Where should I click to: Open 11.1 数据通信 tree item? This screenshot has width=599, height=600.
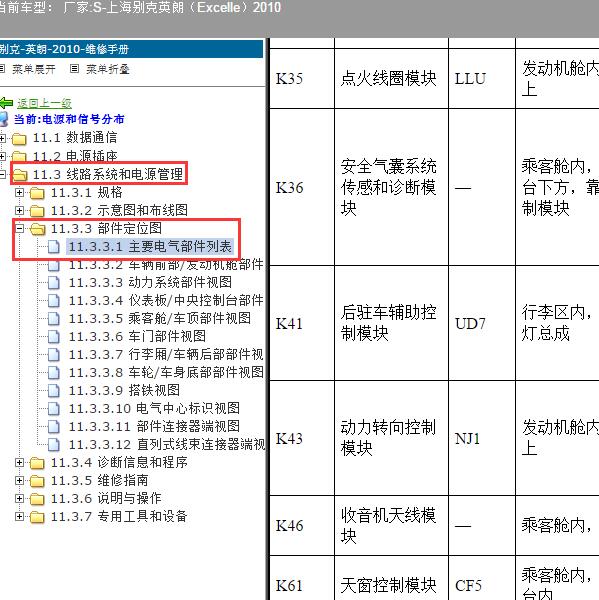[x=75, y=137]
